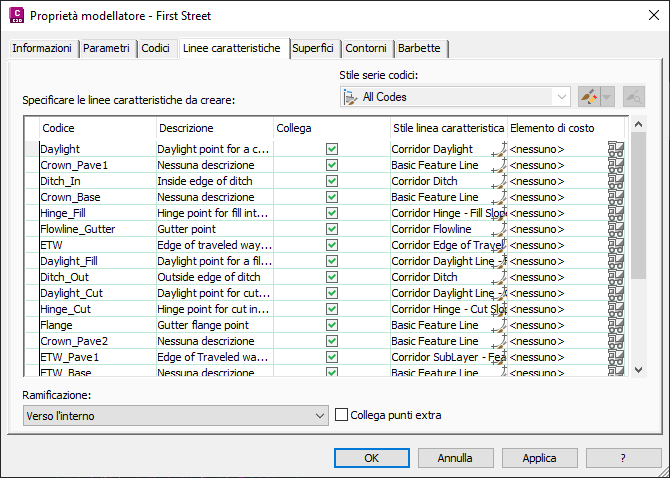Open the style picker icon for Ditch_In

pyautogui.click(x=498, y=182)
